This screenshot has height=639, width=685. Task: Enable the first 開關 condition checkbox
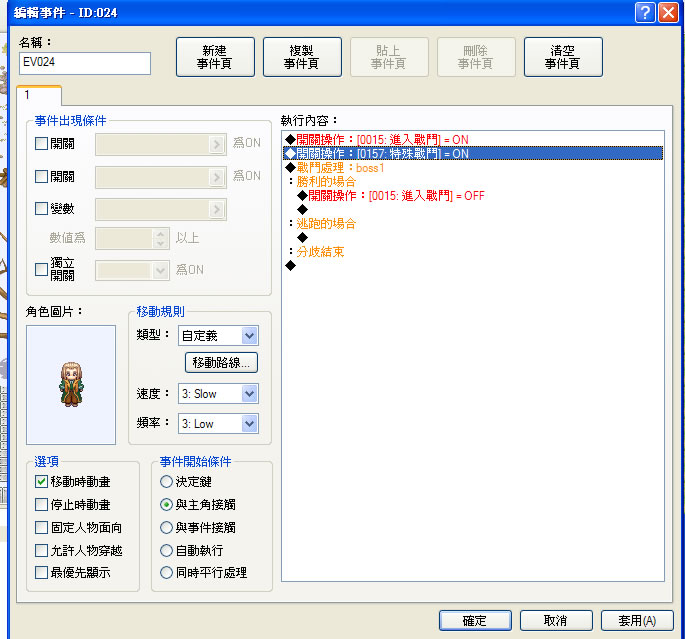[x=41, y=143]
